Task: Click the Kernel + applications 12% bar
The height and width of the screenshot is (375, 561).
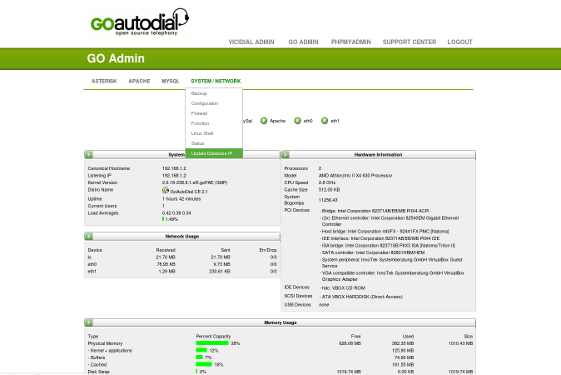Action: pyautogui.click(x=201, y=350)
